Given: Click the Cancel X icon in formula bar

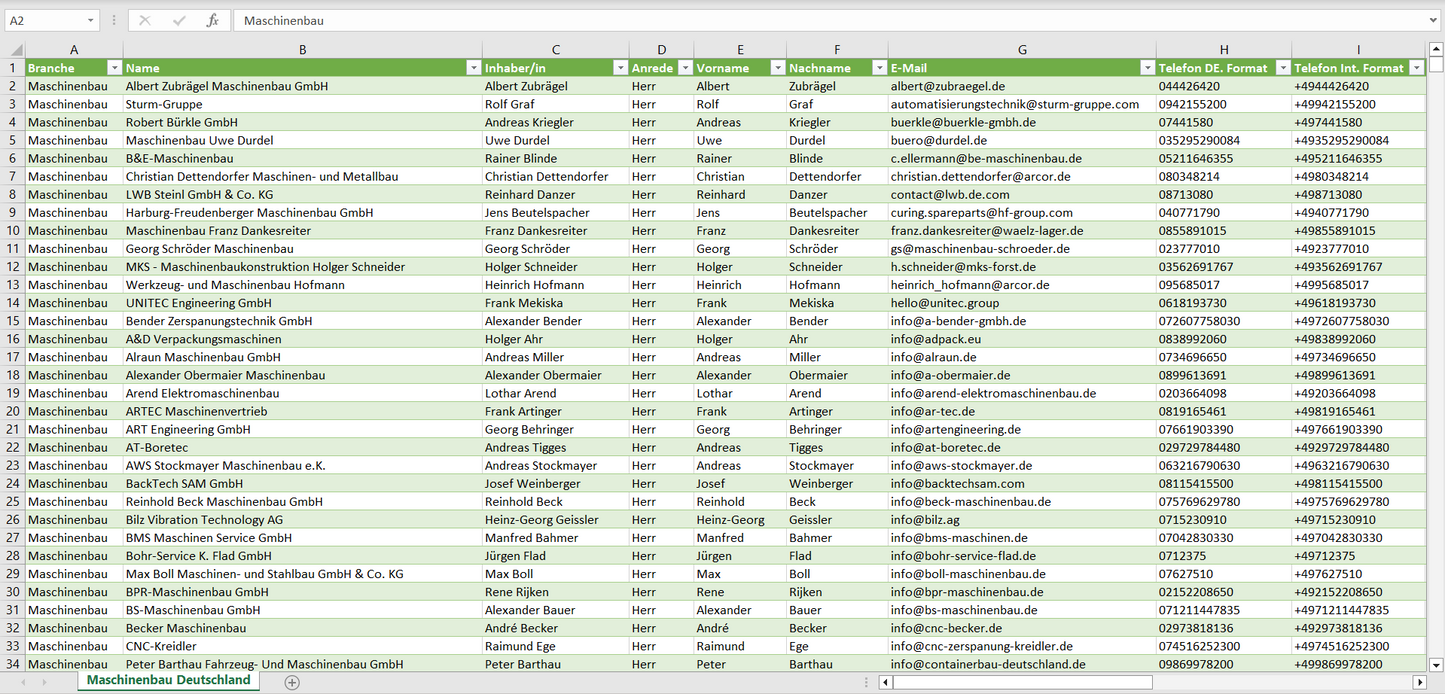Looking at the screenshot, I should coord(145,20).
